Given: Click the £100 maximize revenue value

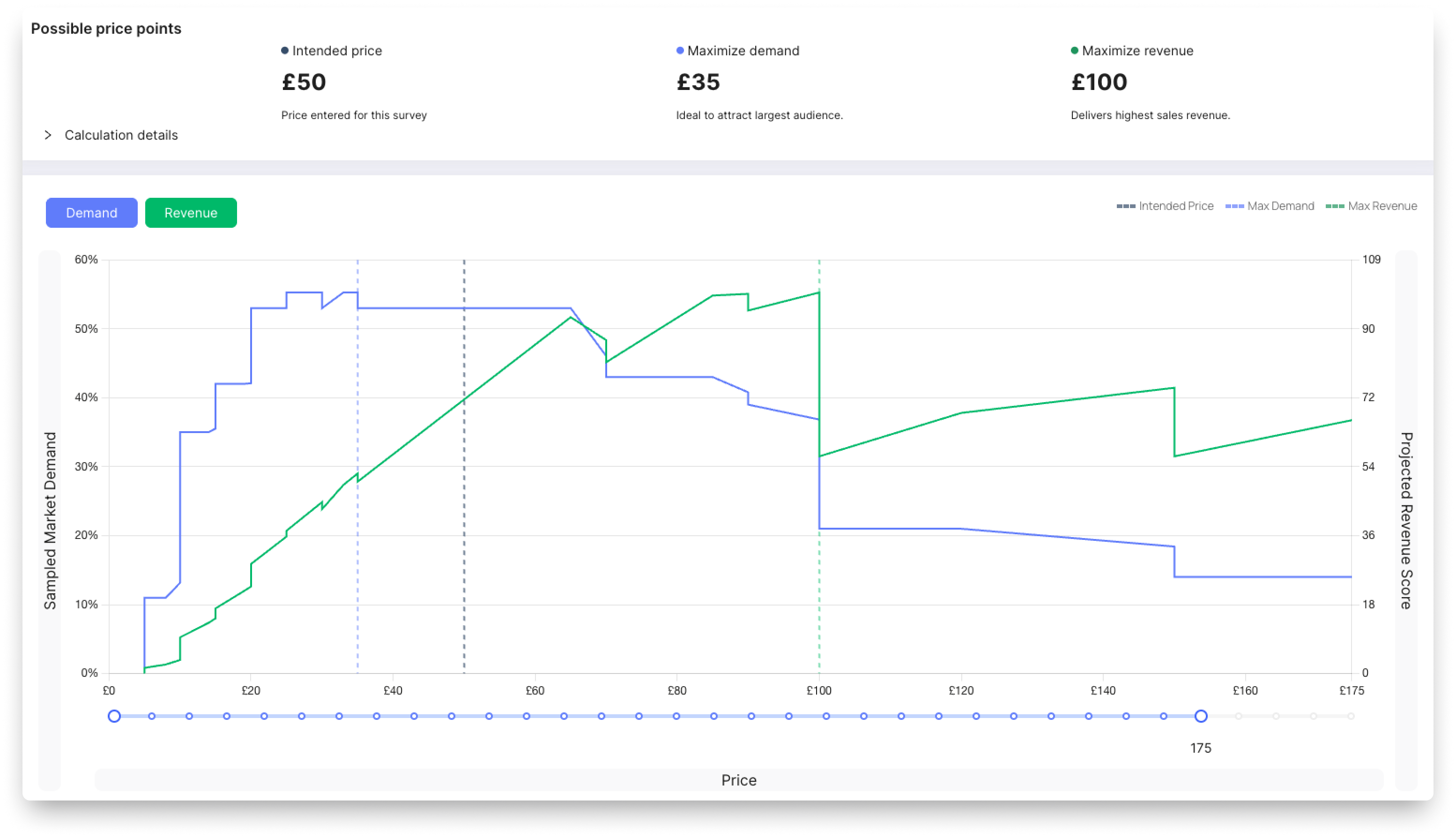Looking at the screenshot, I should pyautogui.click(x=1099, y=82).
